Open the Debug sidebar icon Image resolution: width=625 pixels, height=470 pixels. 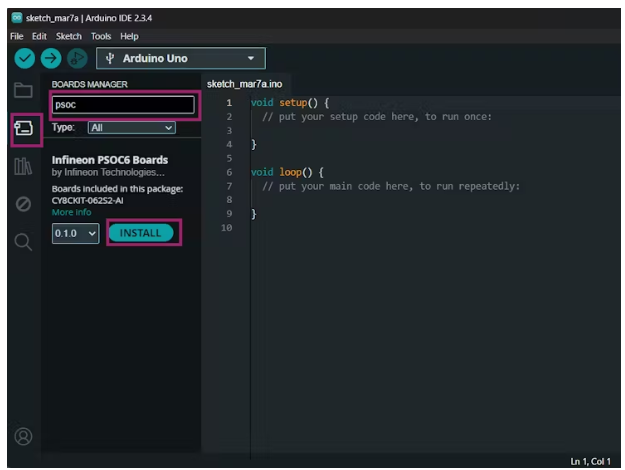[x=23, y=204]
